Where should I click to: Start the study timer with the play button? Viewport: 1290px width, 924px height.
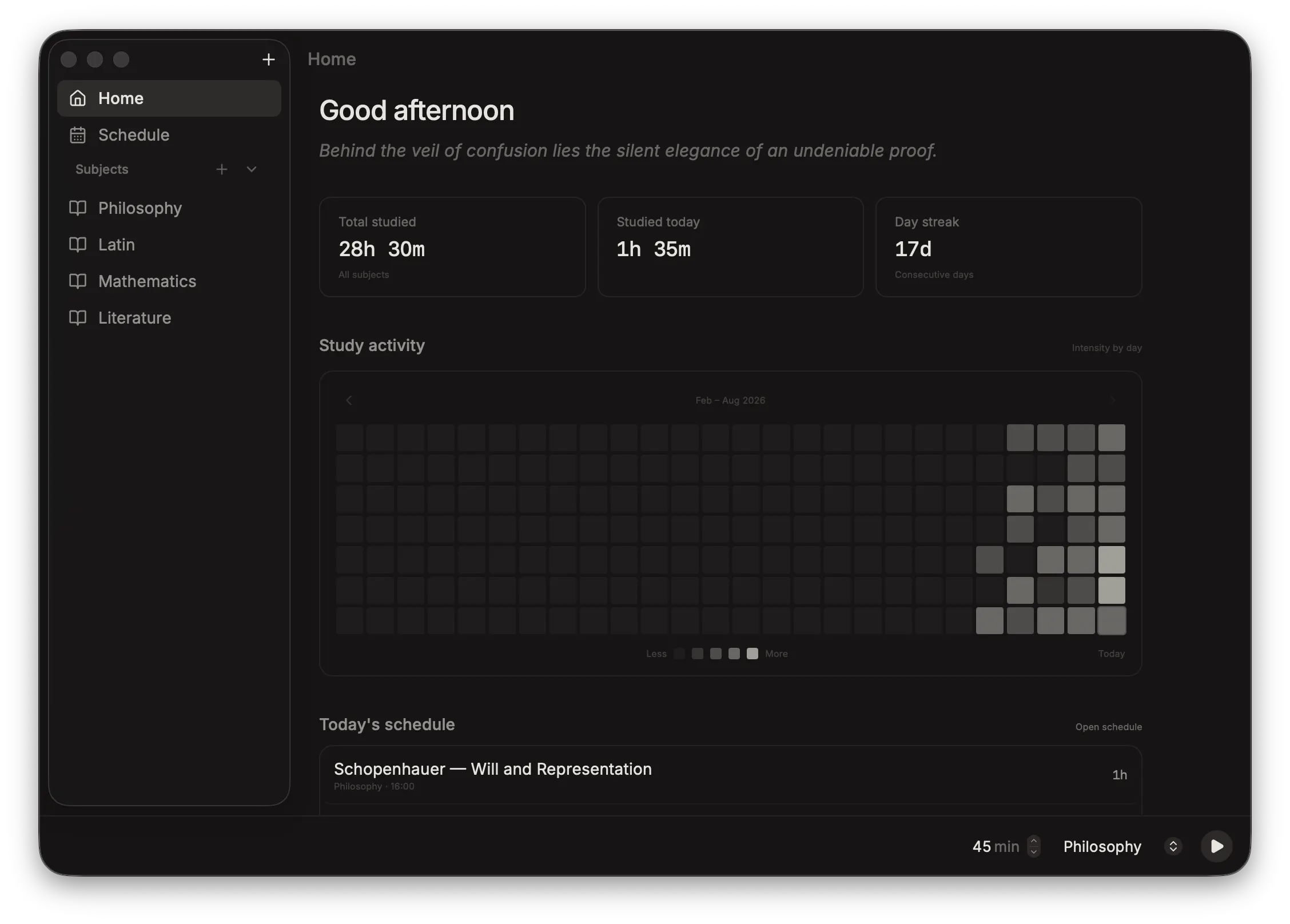pyautogui.click(x=1216, y=846)
